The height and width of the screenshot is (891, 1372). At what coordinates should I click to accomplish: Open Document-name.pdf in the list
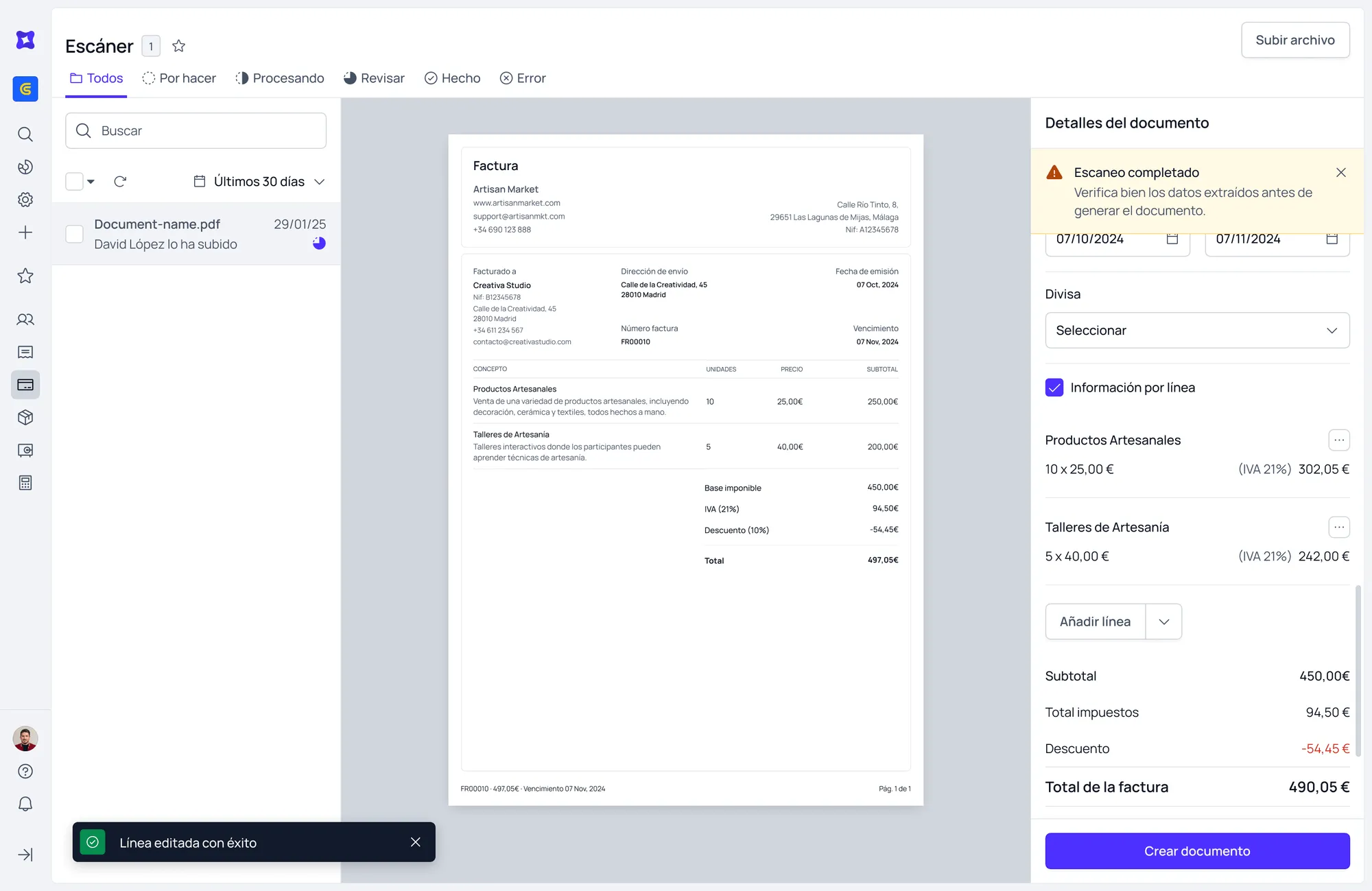[x=196, y=234]
